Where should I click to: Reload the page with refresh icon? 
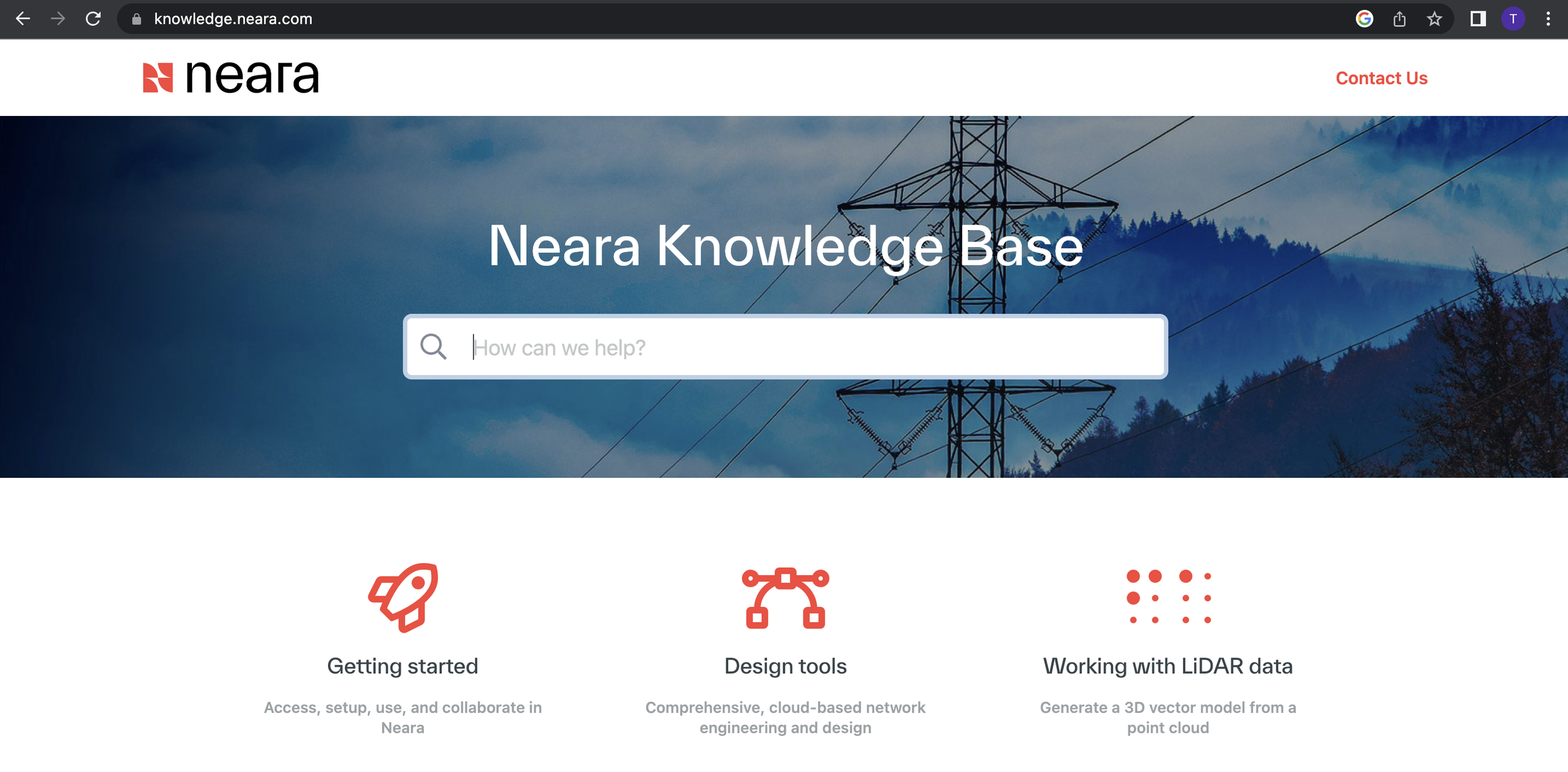click(x=93, y=19)
